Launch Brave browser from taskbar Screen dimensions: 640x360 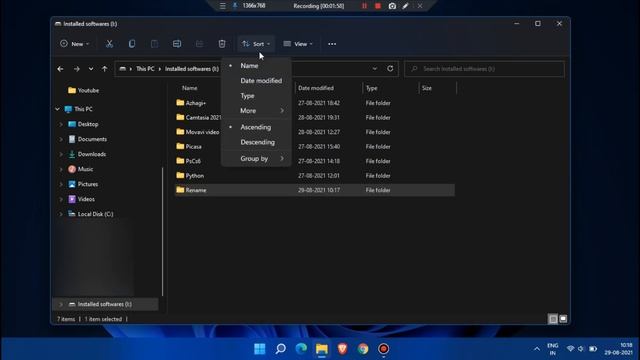tap(342, 349)
